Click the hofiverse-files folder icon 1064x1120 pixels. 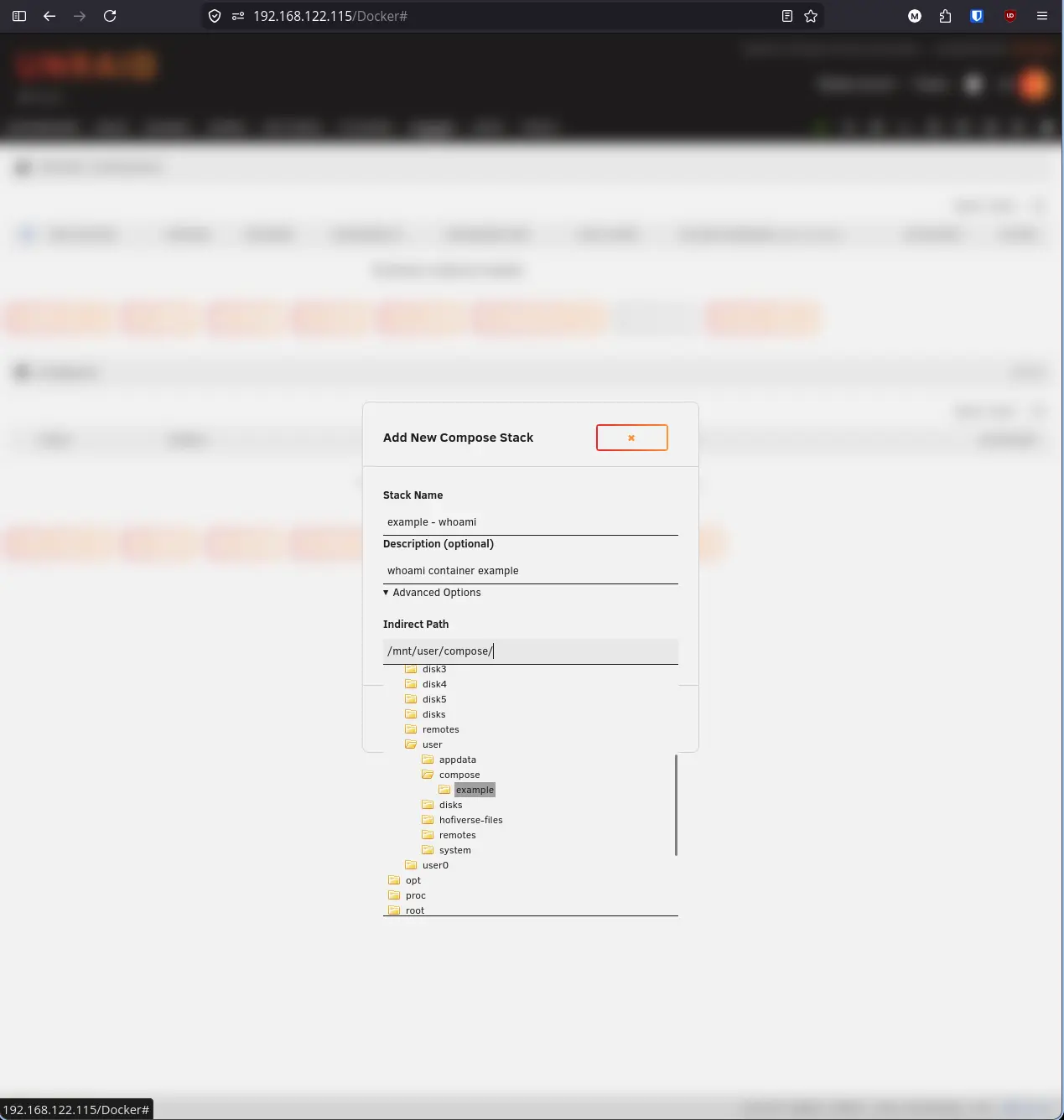click(x=428, y=820)
